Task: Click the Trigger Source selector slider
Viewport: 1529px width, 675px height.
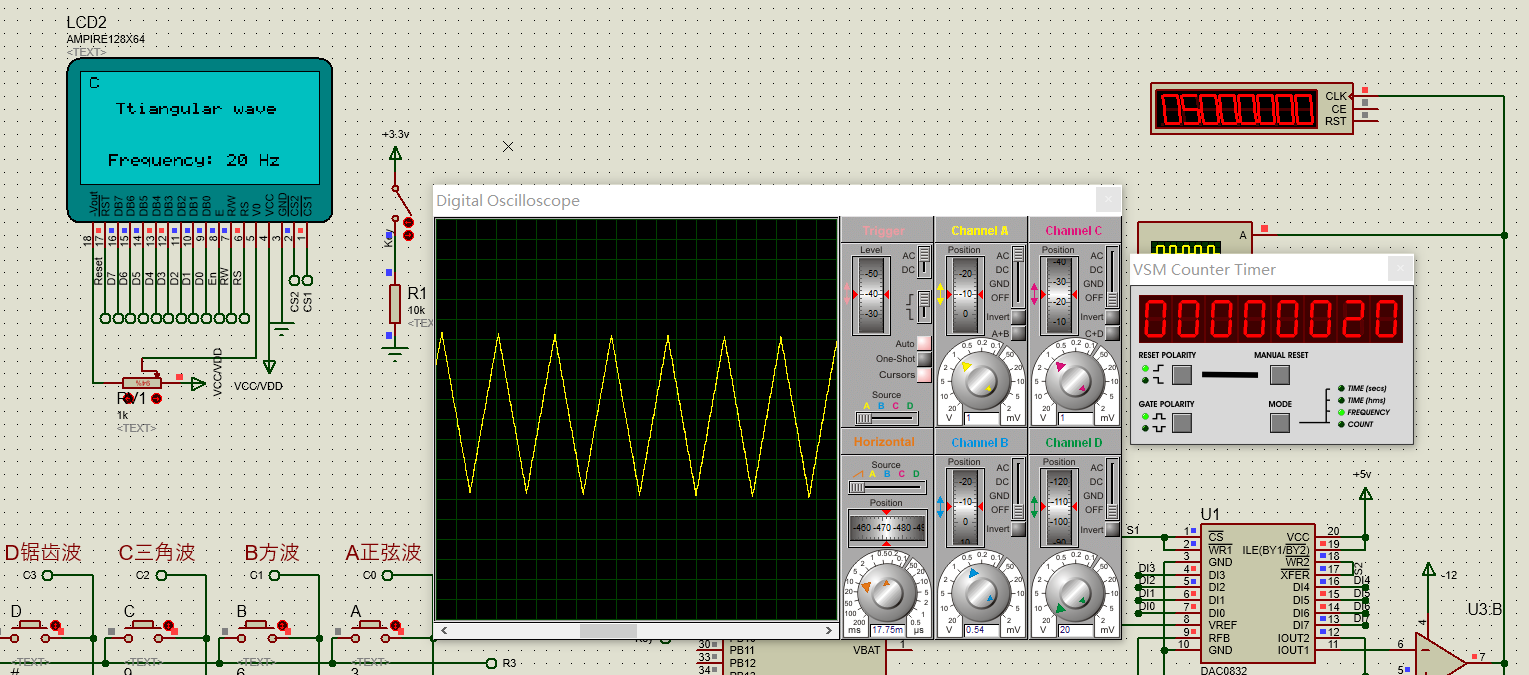Action: [x=885, y=418]
